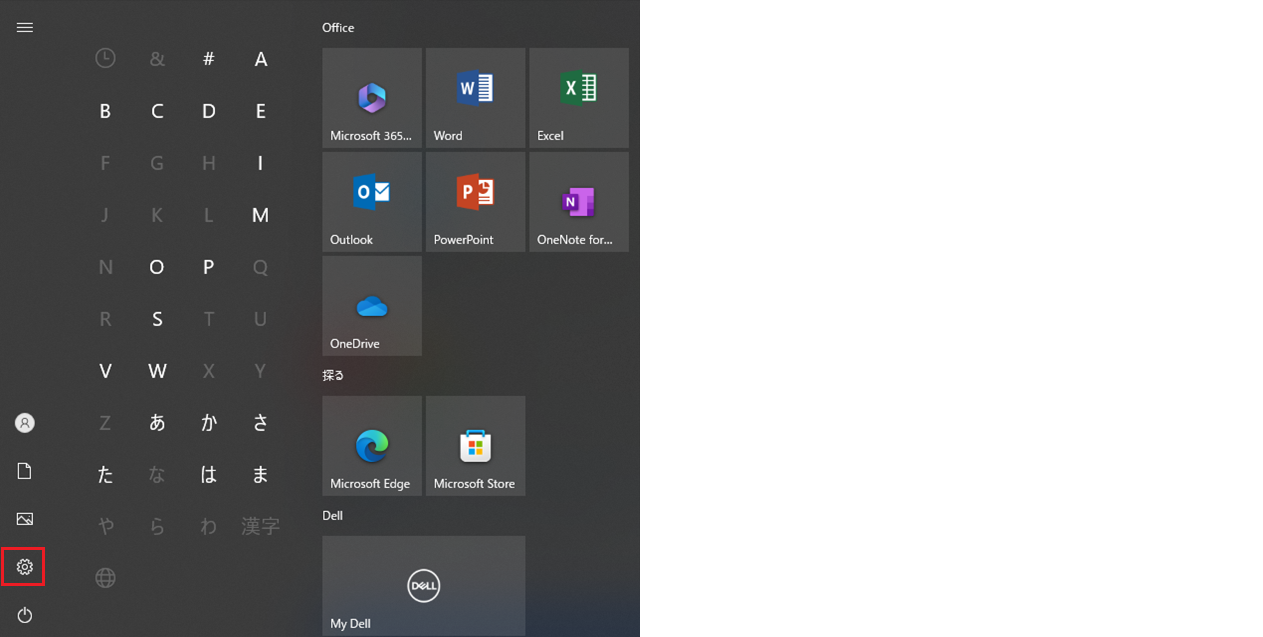Jump to apps starting with E
1263x637 pixels.
(x=261, y=111)
